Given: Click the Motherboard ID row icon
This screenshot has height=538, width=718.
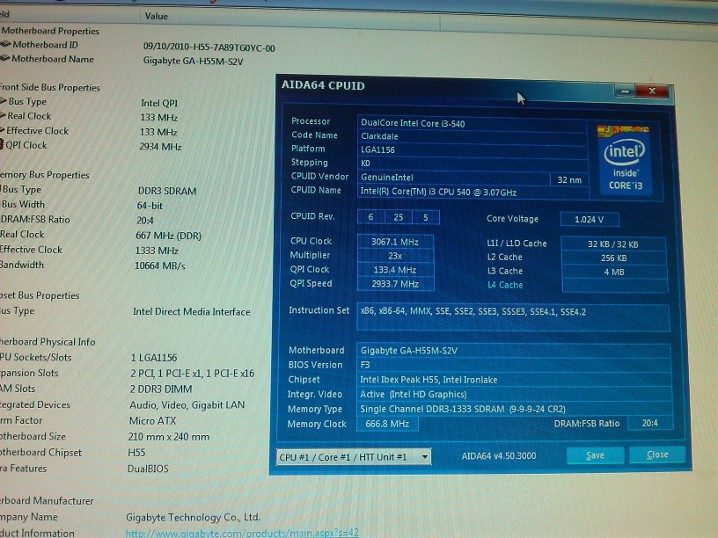Looking at the screenshot, I should click(x=5, y=44).
